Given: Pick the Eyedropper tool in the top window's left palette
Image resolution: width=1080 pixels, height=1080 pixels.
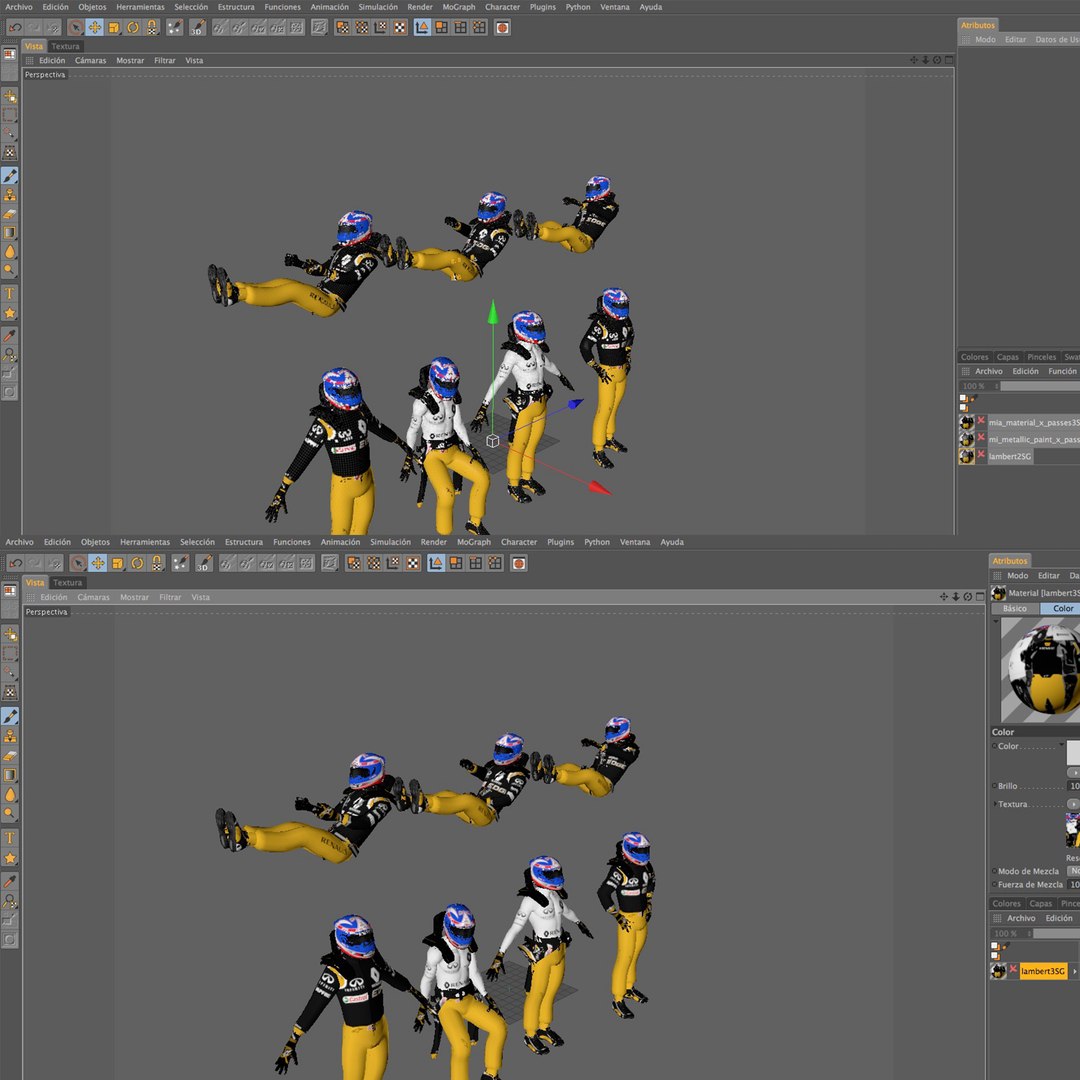Looking at the screenshot, I should (x=10, y=335).
